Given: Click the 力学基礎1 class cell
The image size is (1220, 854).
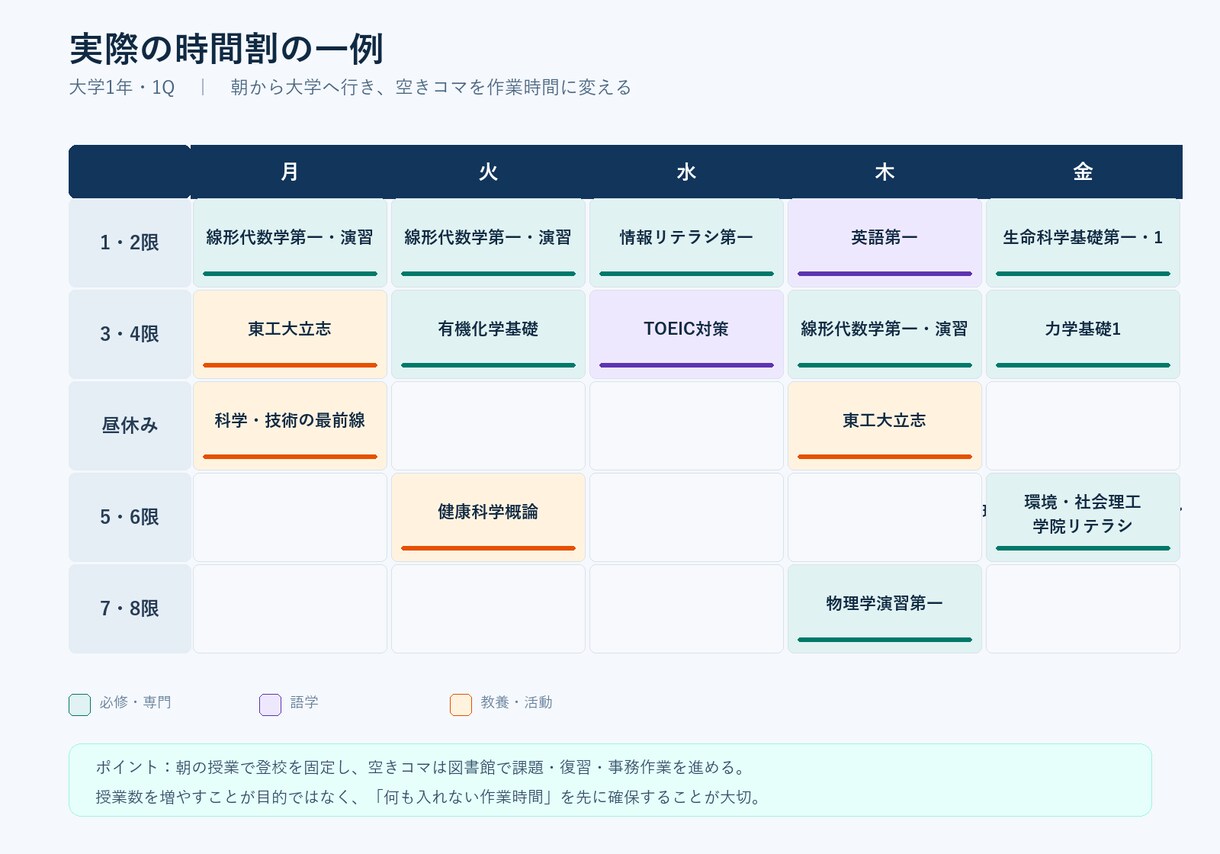Looking at the screenshot, I should pos(1083,334).
